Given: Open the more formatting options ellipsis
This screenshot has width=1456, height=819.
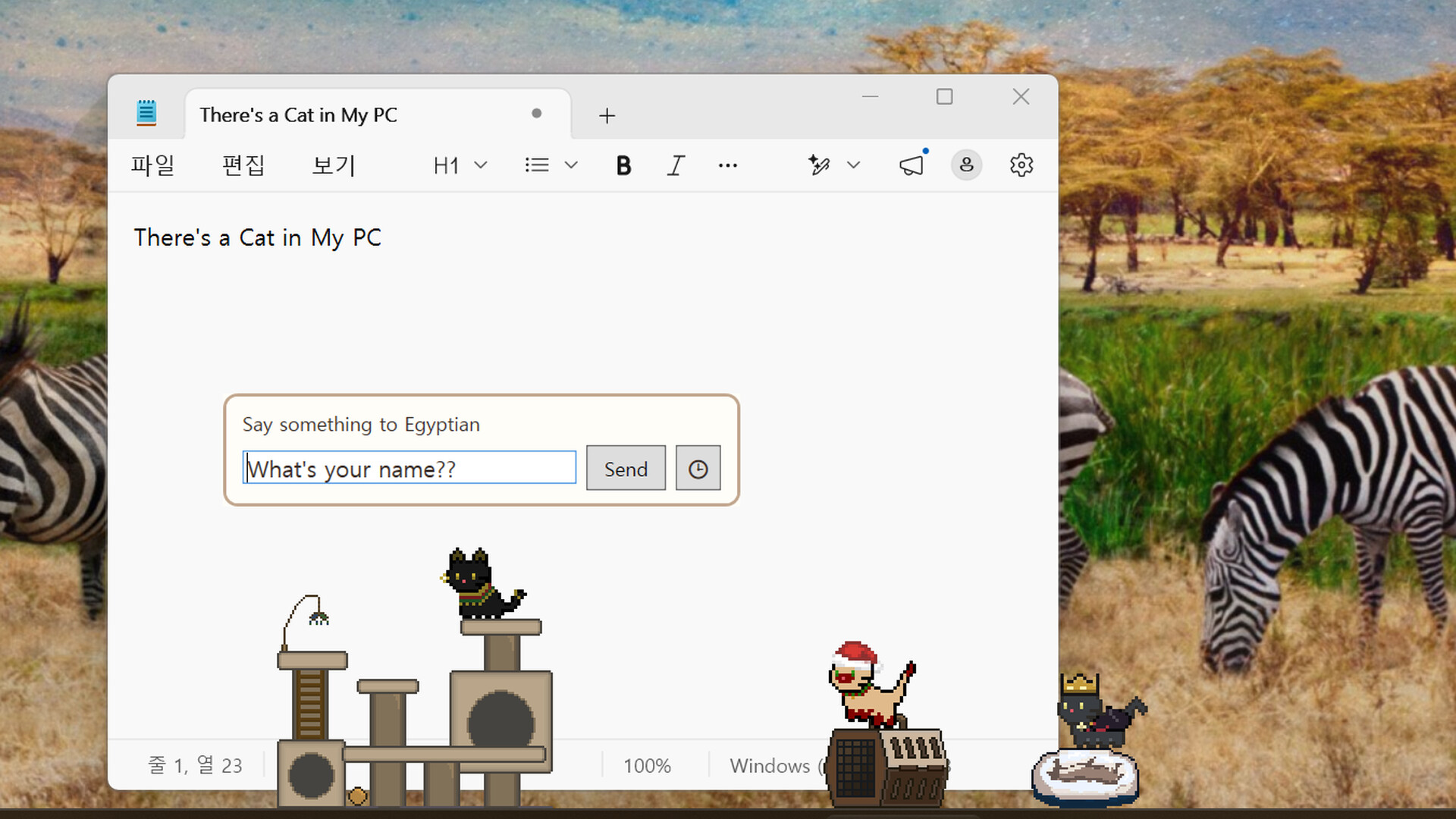Looking at the screenshot, I should click(x=728, y=165).
